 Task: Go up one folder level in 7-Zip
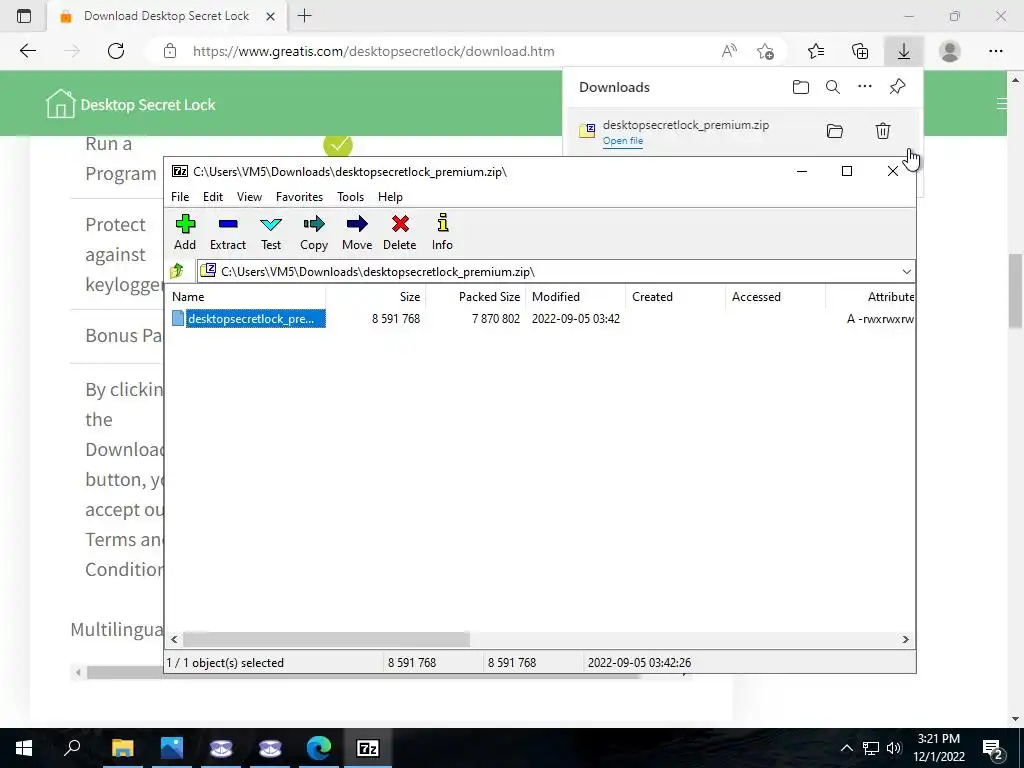pos(177,271)
